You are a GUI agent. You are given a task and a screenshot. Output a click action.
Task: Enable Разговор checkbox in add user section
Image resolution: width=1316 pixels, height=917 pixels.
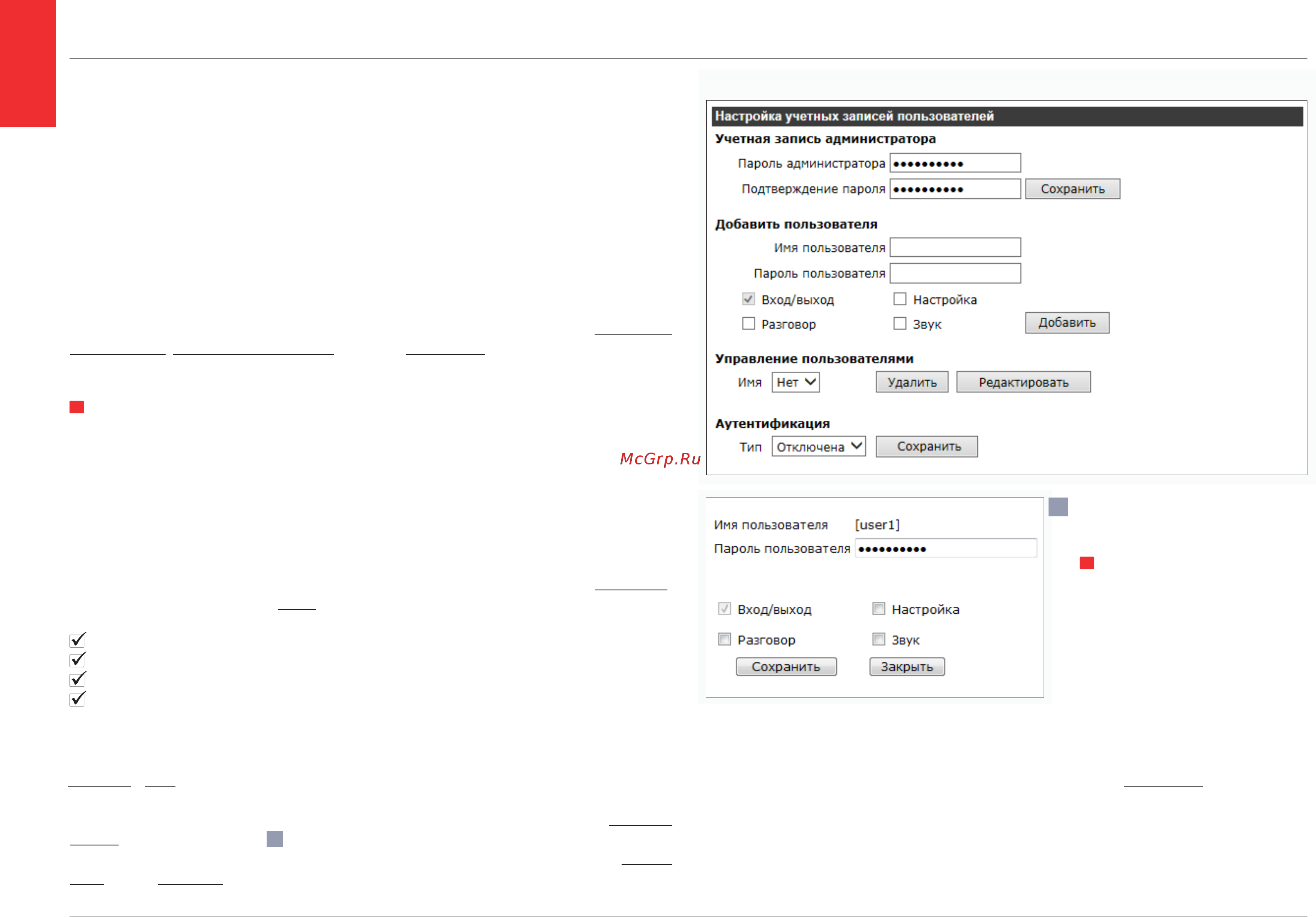[x=748, y=324]
